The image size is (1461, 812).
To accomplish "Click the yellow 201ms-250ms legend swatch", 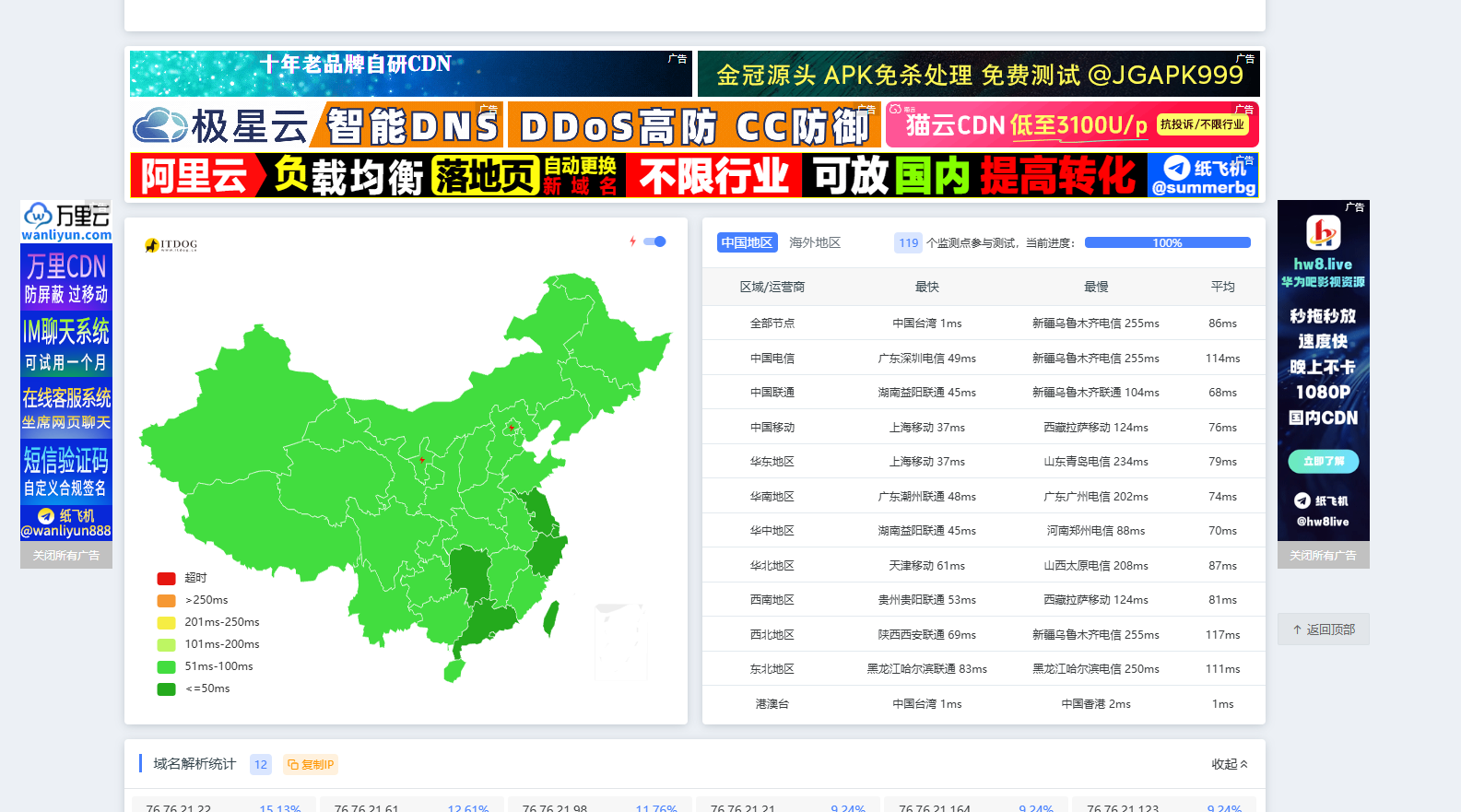I will pos(167,623).
